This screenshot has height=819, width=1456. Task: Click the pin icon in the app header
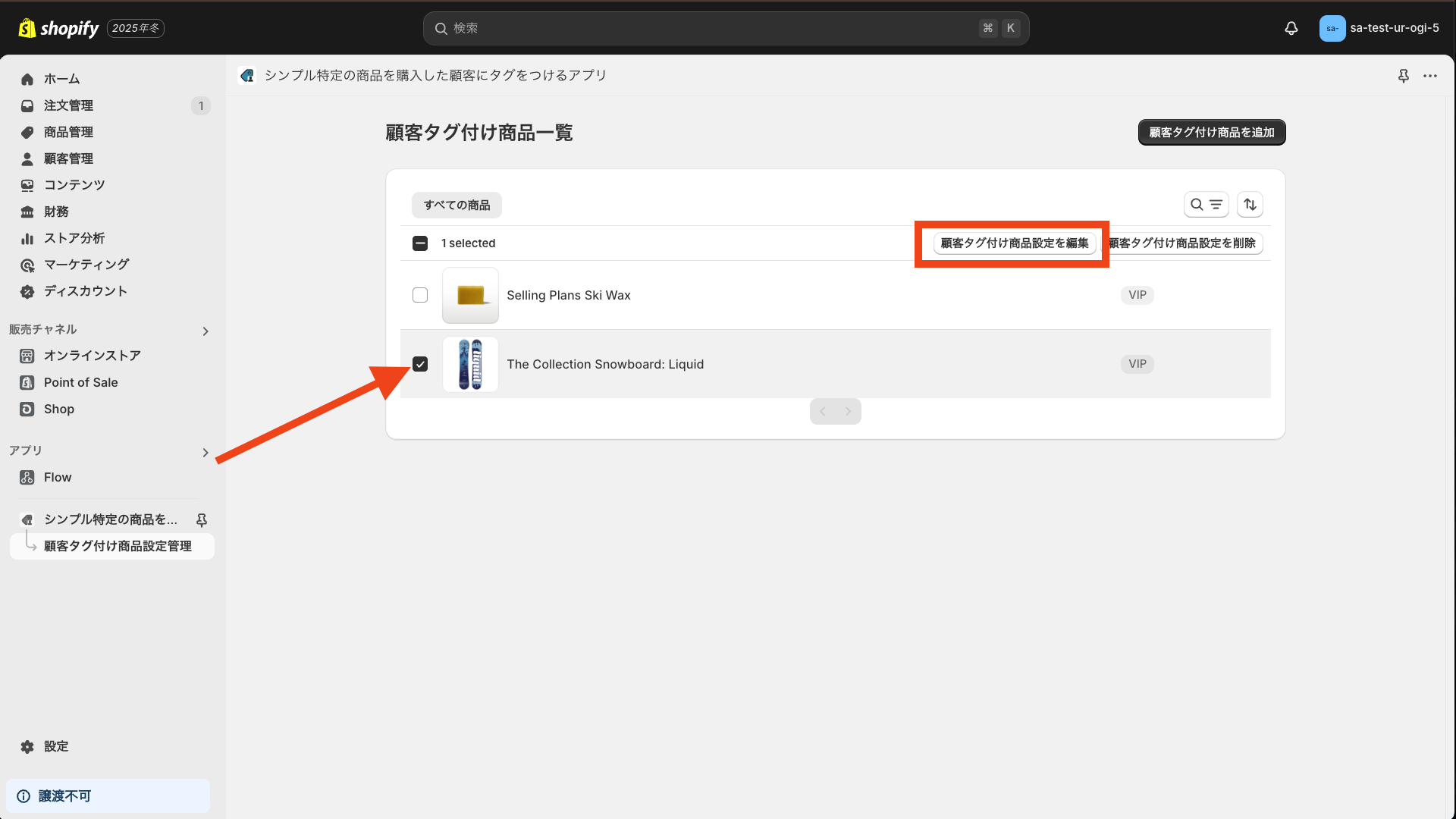pyautogui.click(x=1404, y=76)
